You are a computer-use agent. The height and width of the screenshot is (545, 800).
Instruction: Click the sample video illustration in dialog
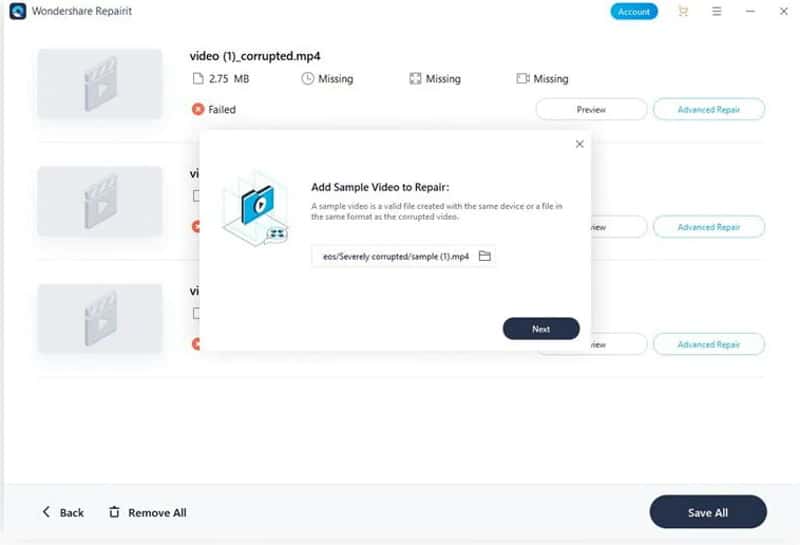pos(255,207)
